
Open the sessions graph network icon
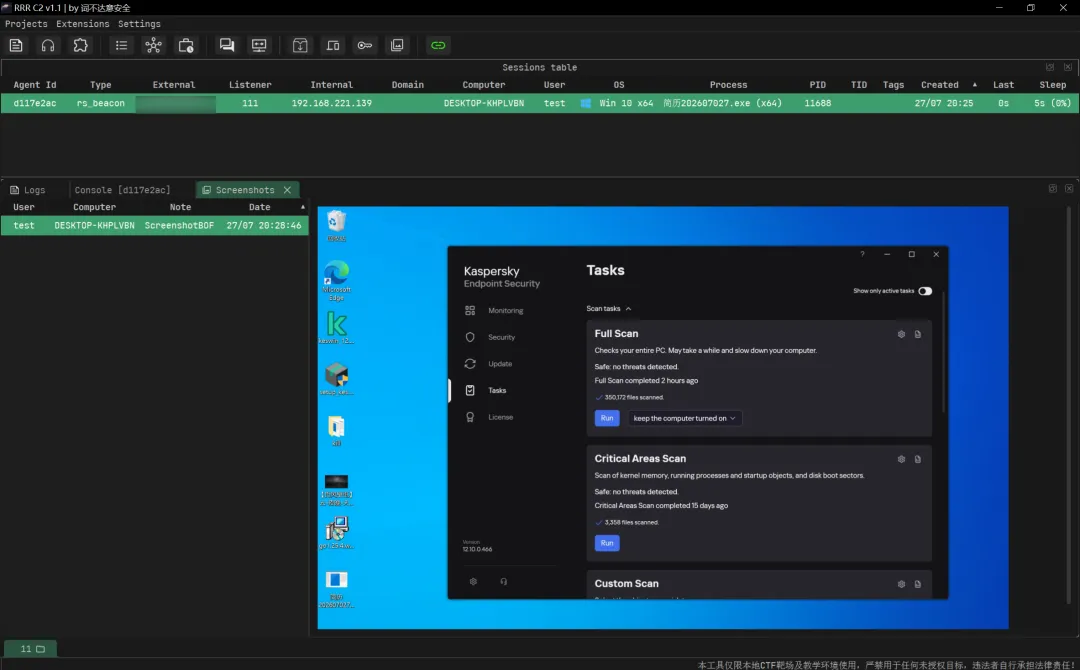[x=154, y=45]
